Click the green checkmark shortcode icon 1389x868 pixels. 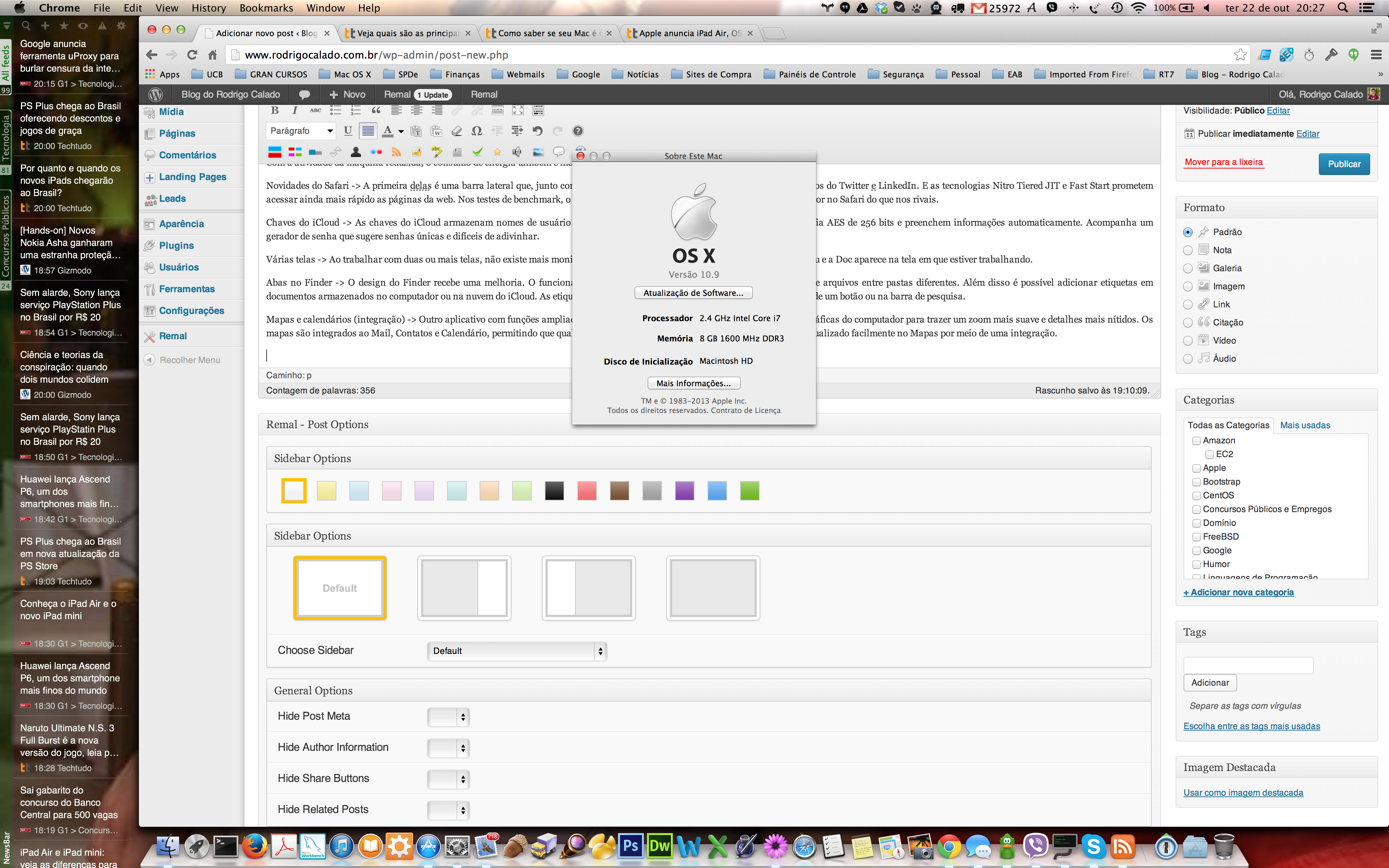(x=477, y=152)
